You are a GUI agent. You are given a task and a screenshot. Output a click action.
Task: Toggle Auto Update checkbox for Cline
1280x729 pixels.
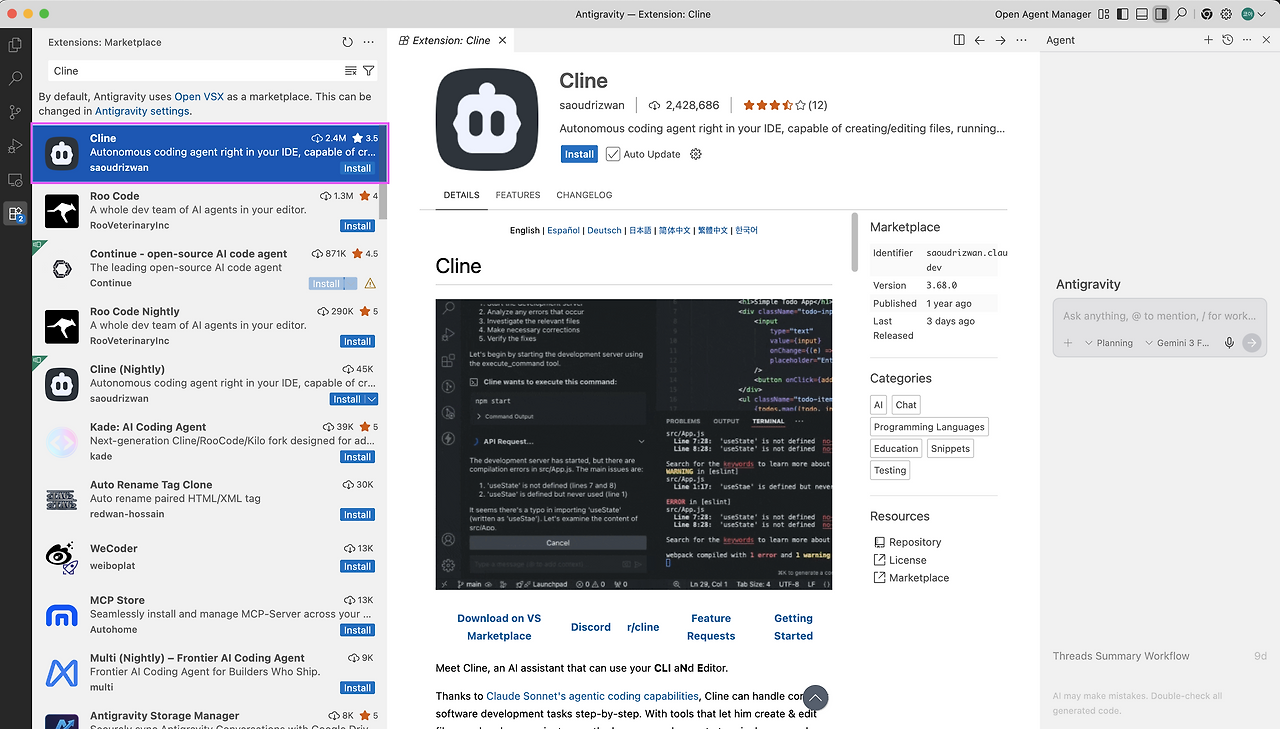613,154
